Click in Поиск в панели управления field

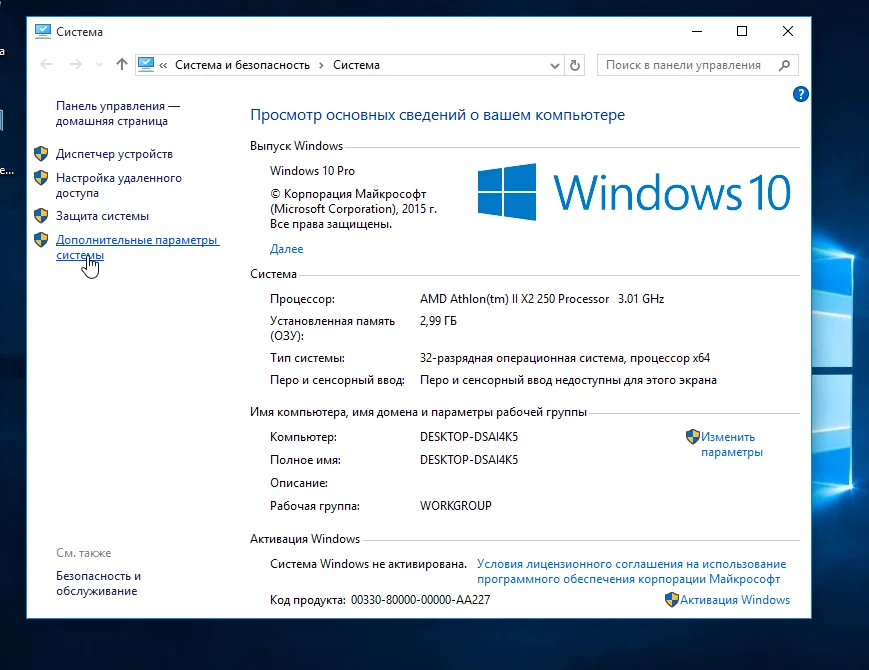[x=687, y=65]
